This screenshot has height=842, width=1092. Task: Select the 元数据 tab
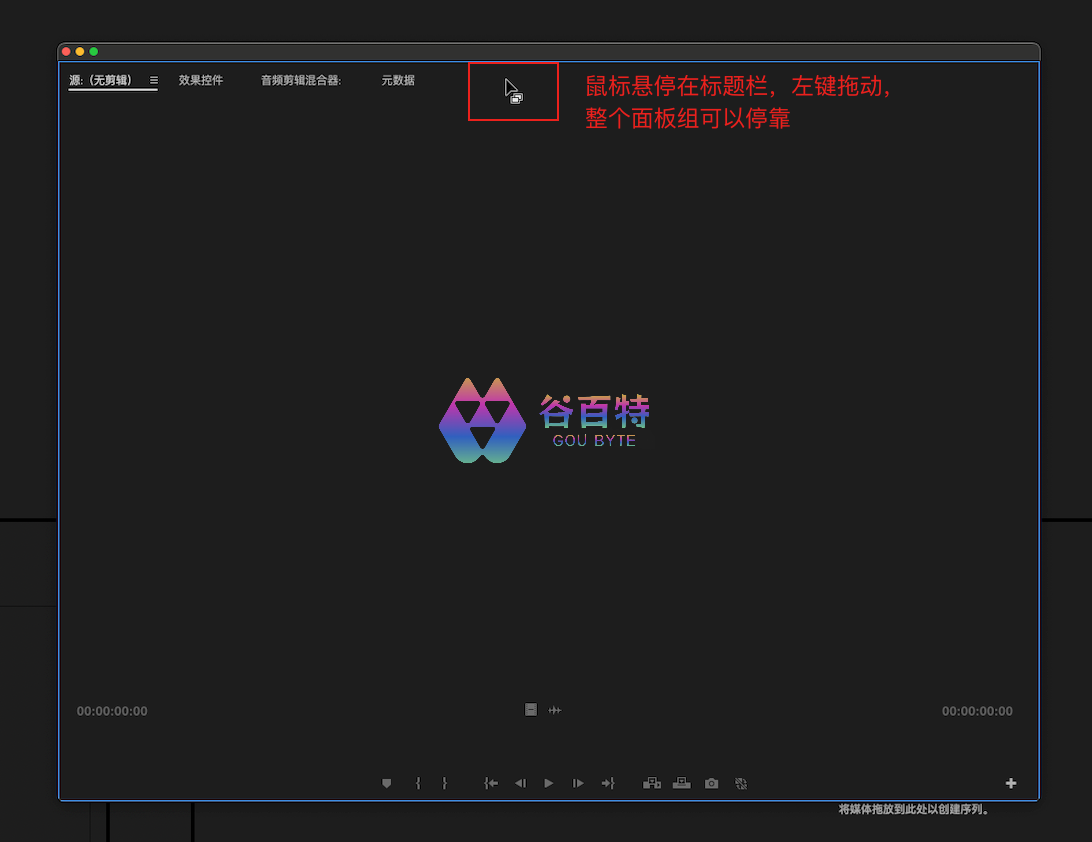click(398, 80)
